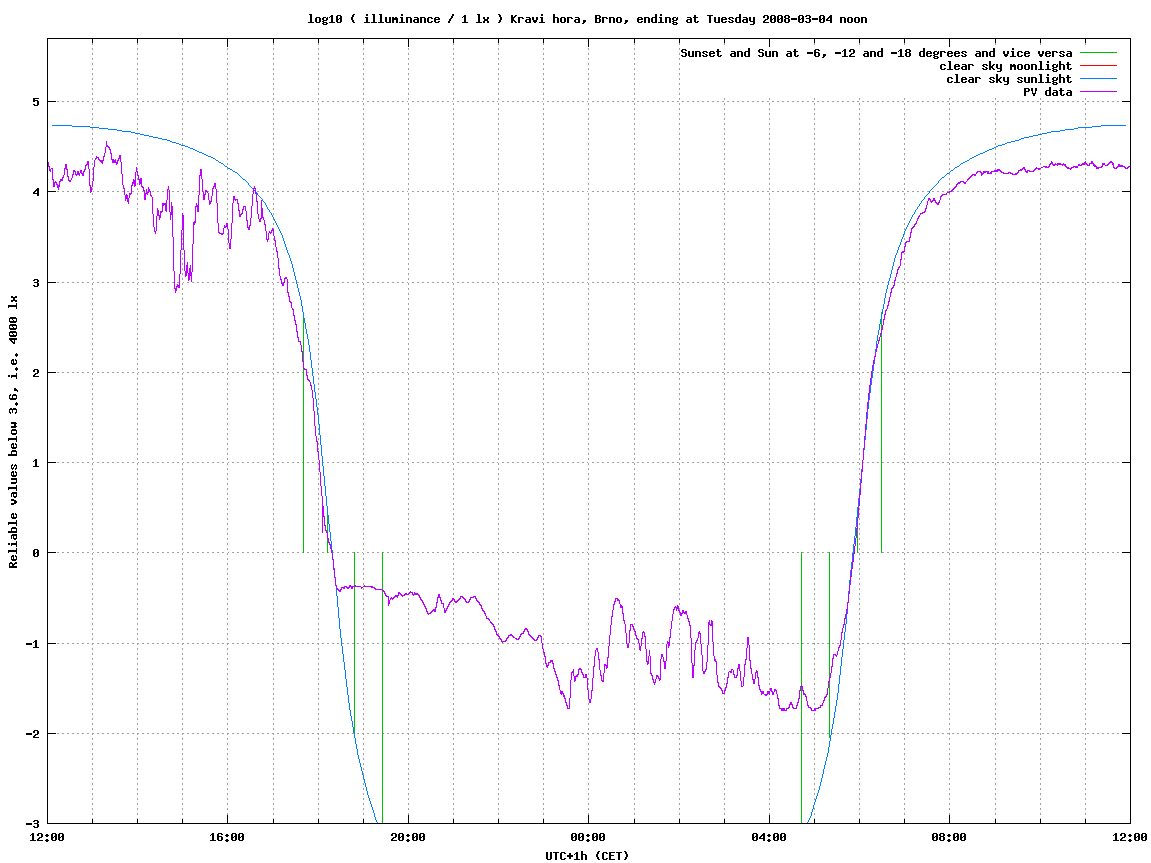Image resolution: width=1151 pixels, height=863 pixels.
Task: Click the 08:00 x-axis label
Action: click(x=950, y=837)
